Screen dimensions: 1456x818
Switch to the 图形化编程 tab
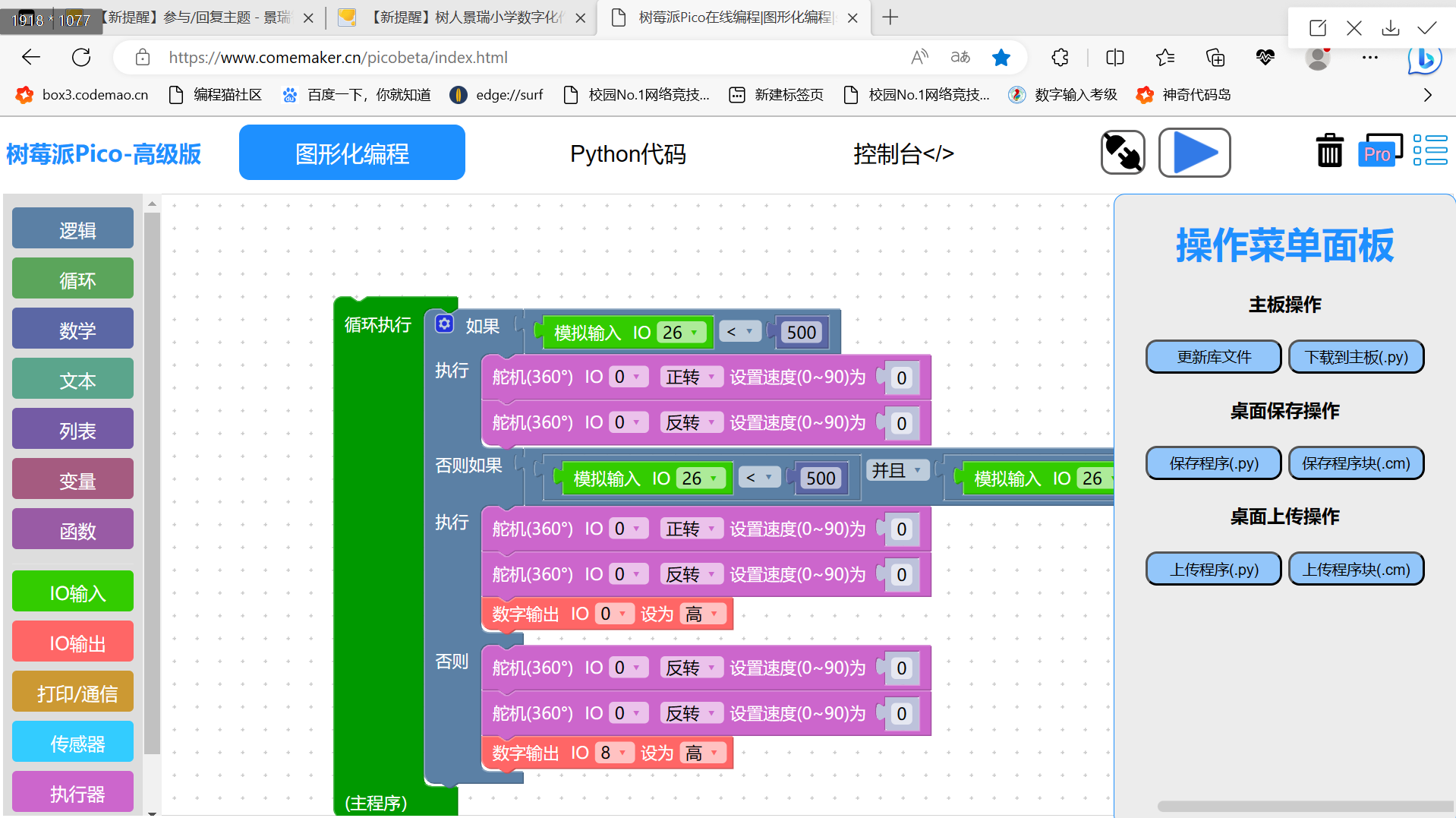click(x=352, y=153)
